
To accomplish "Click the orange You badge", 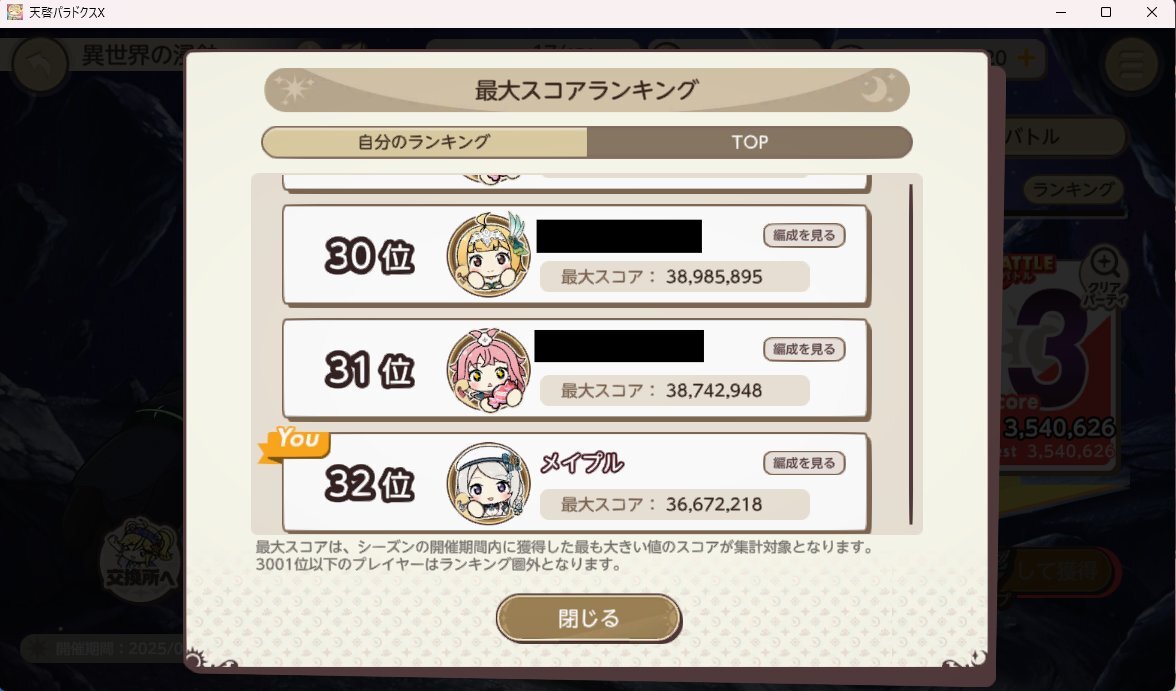I will point(295,443).
